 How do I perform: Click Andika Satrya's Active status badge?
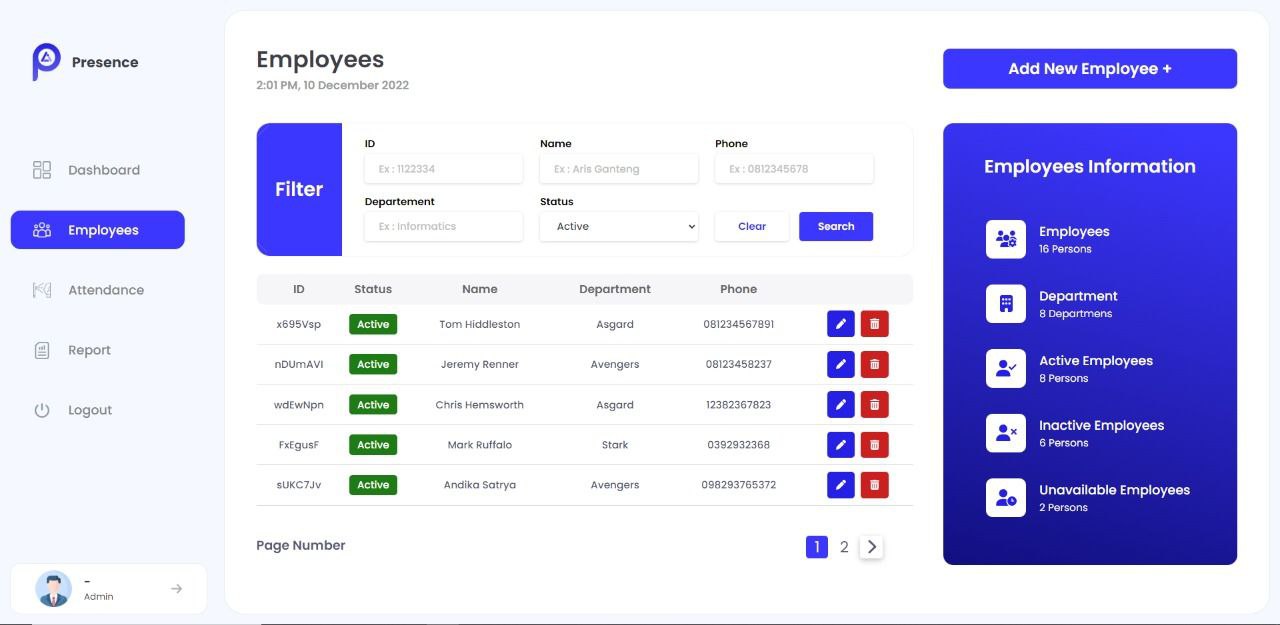click(372, 484)
